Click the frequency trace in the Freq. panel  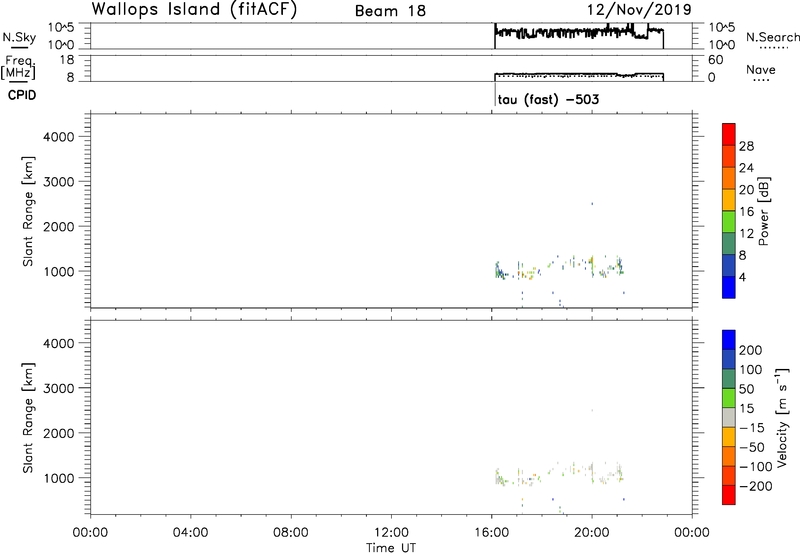579,74
